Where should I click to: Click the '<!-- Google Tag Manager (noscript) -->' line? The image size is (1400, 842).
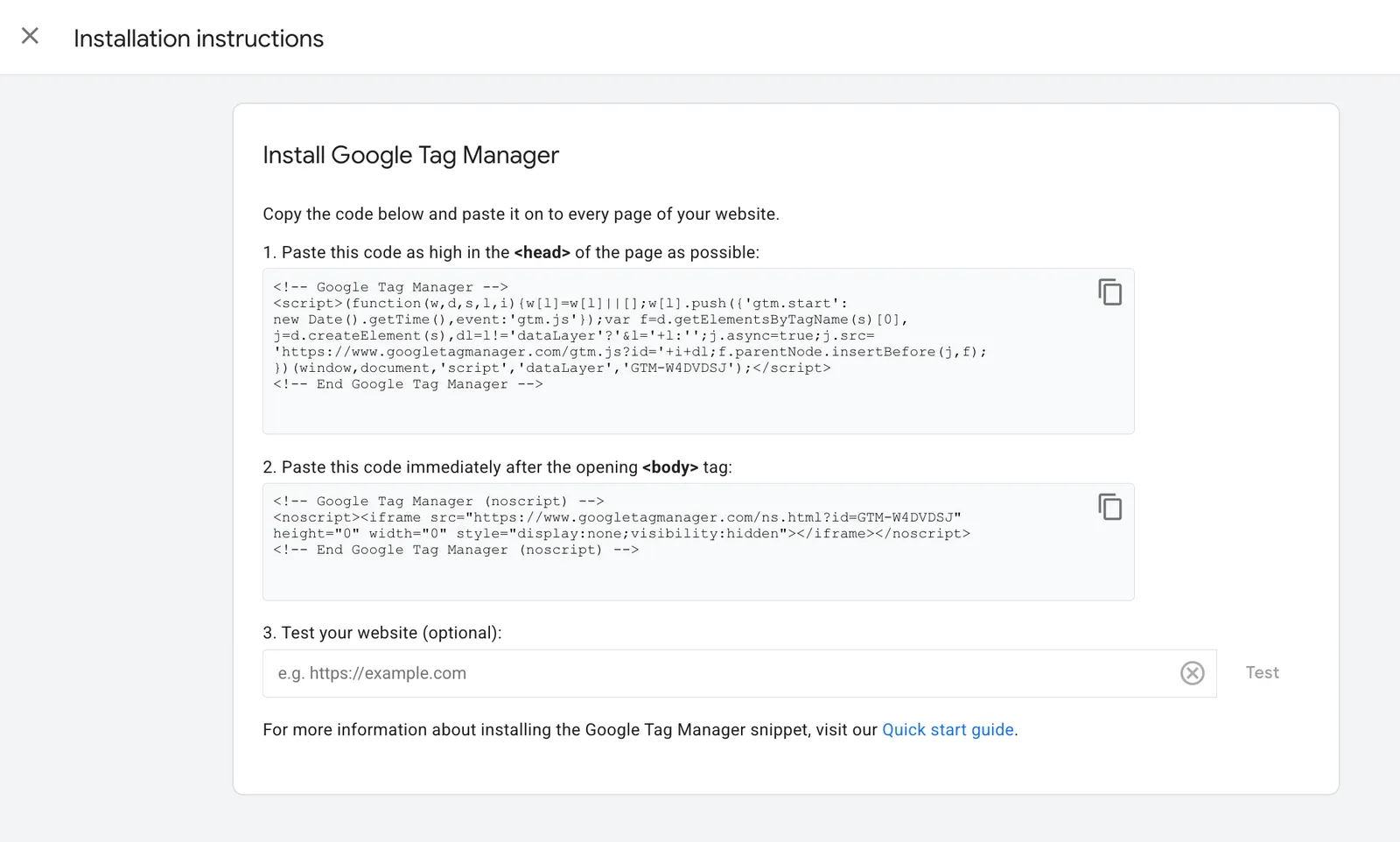pyautogui.click(x=438, y=502)
